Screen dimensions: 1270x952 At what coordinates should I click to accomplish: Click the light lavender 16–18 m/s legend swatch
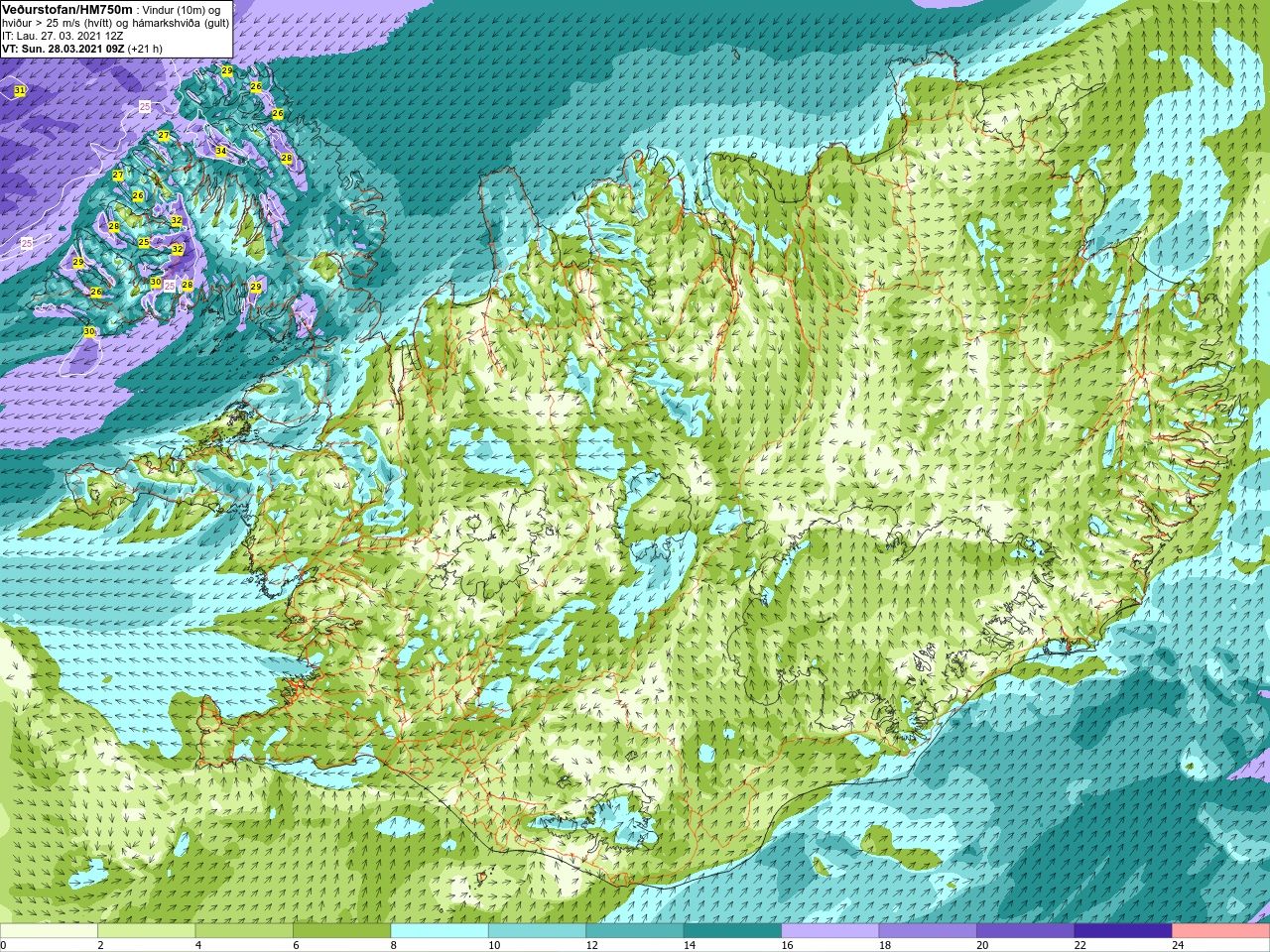830,931
